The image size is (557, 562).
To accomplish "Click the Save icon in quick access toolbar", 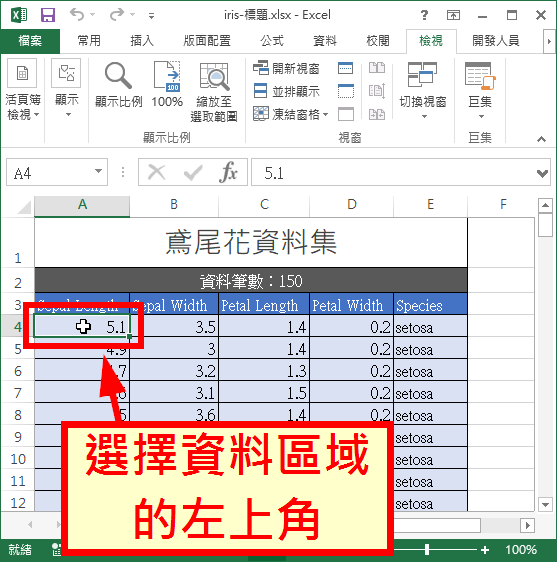I will click(x=48, y=15).
